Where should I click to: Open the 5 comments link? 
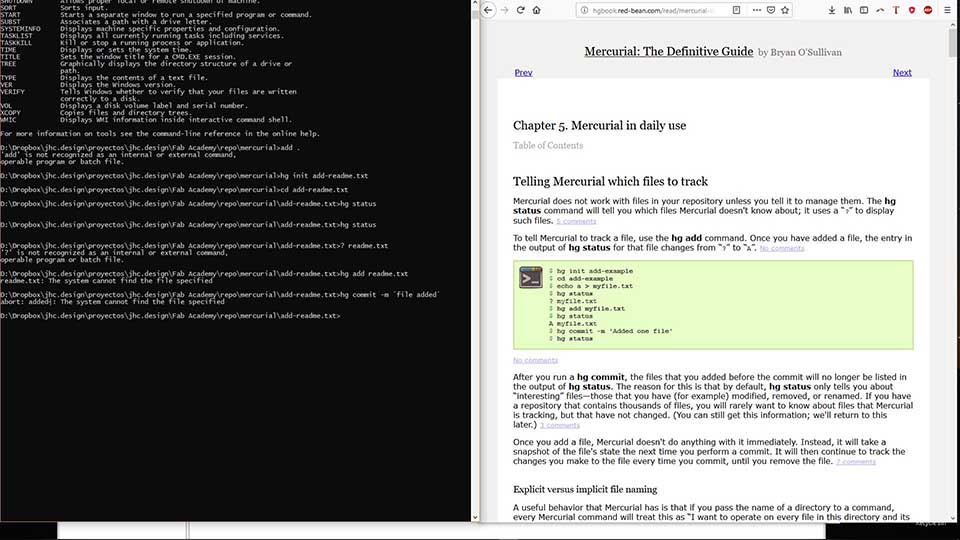point(576,221)
